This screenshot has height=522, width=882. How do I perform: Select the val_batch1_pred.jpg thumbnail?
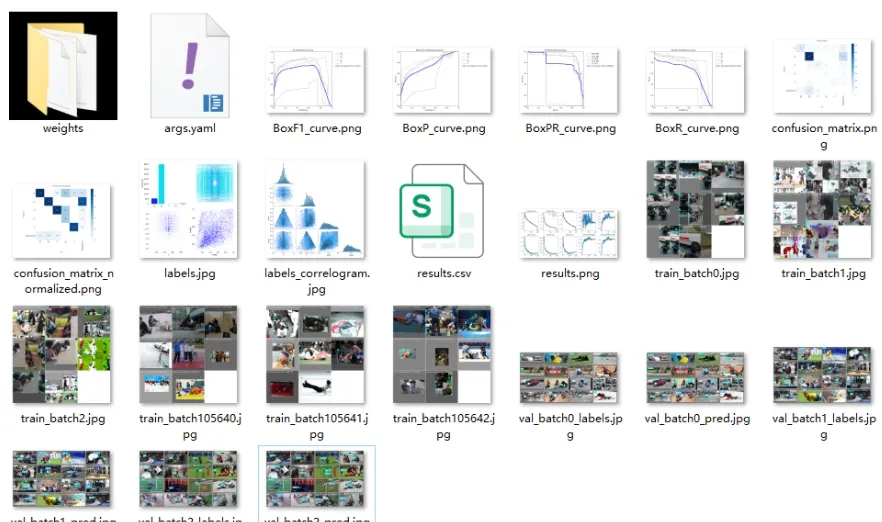point(62,479)
